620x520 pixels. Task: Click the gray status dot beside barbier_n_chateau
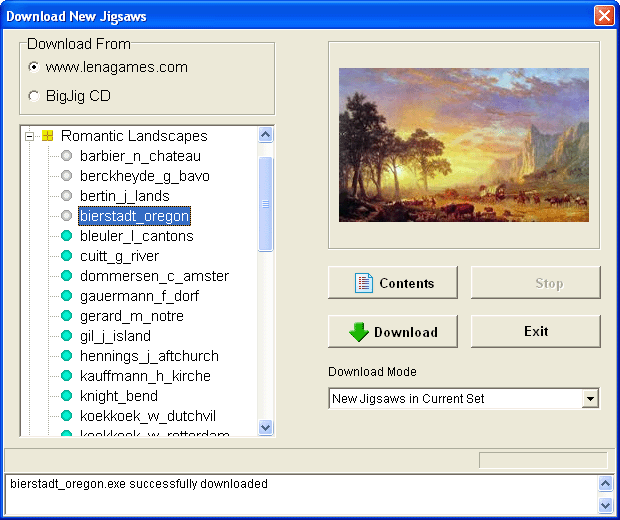[x=66, y=156]
